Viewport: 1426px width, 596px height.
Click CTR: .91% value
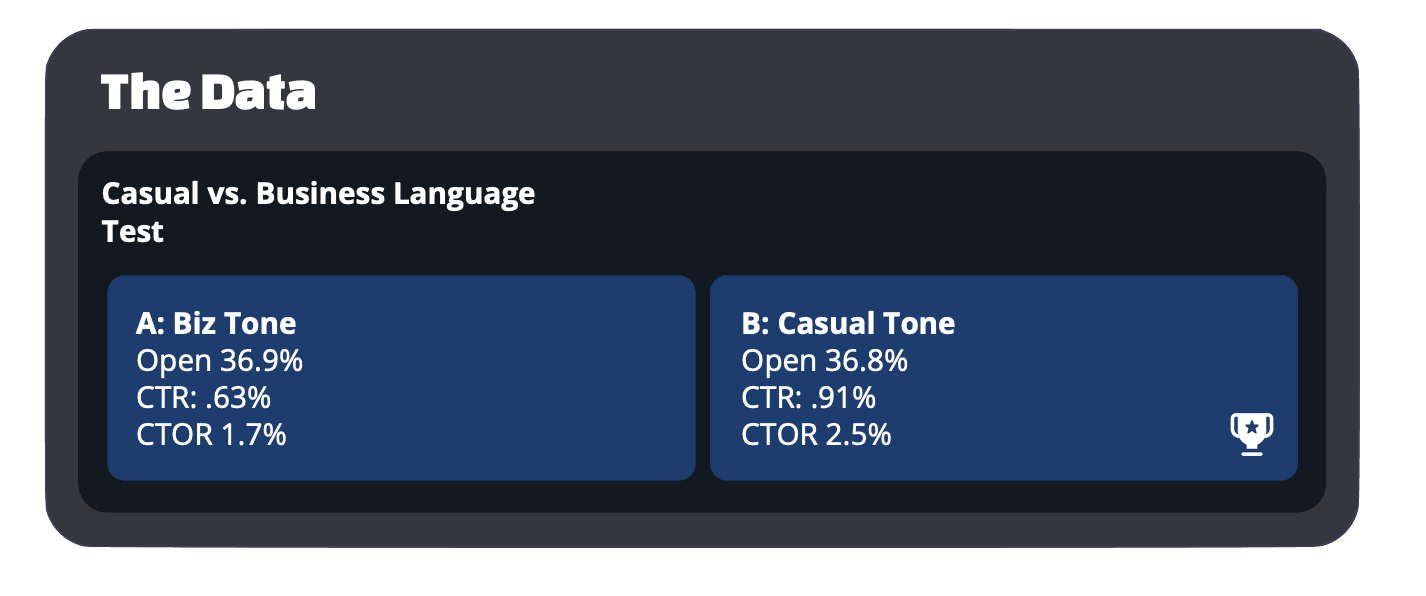(x=809, y=398)
